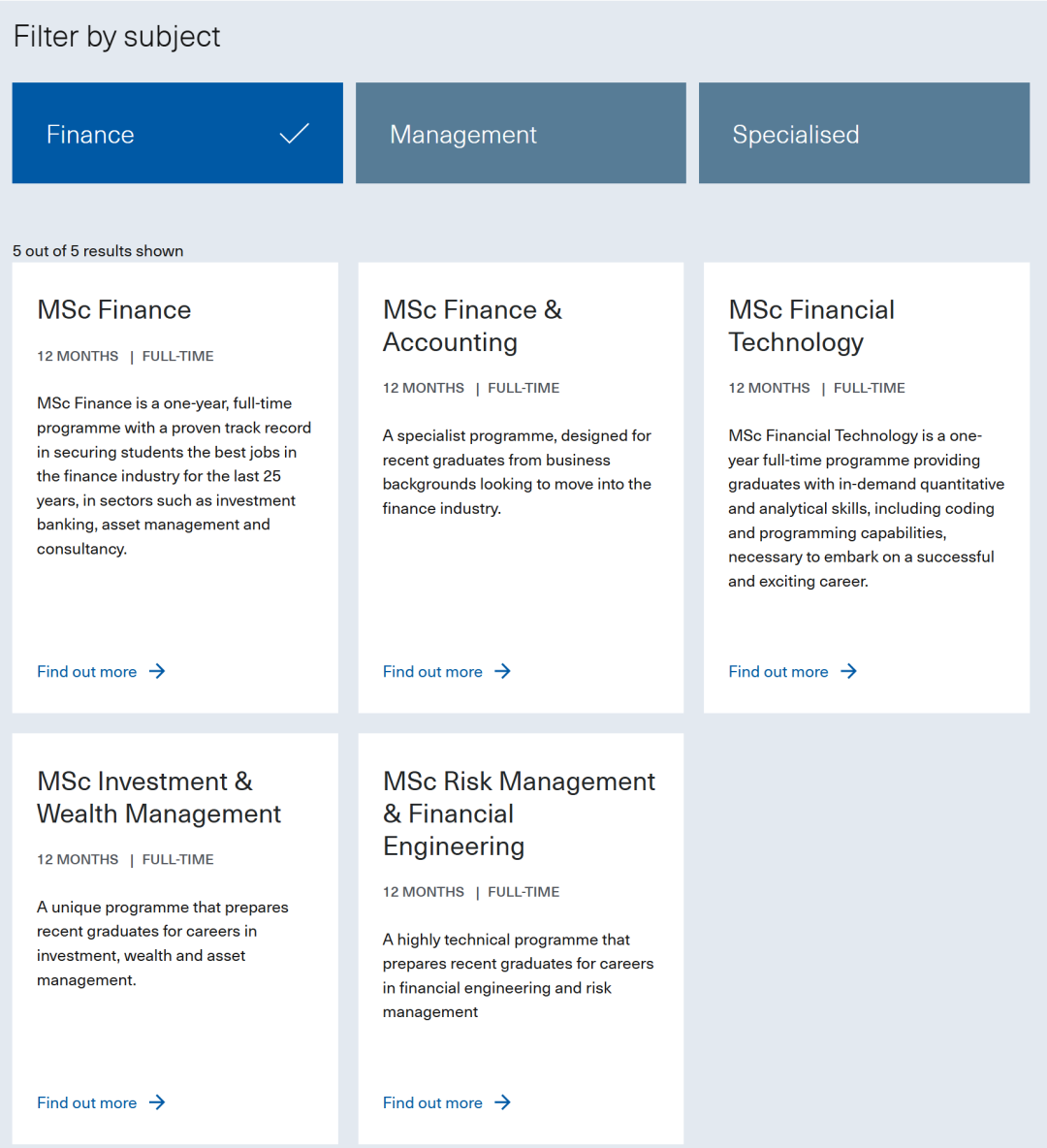Click arrow icon in Risk Management card
The image size is (1047, 1148).
(502, 1102)
